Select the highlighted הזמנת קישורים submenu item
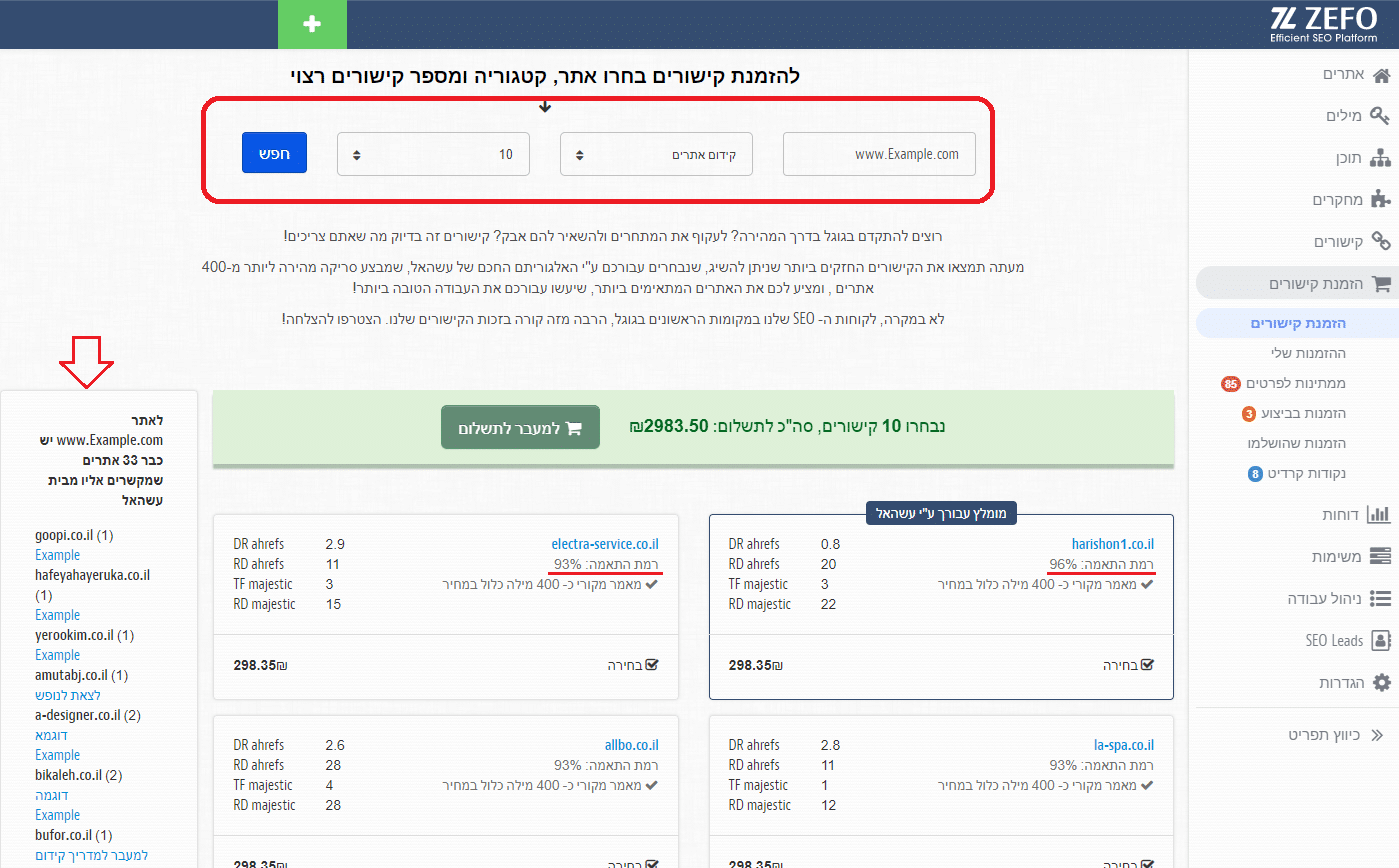This screenshot has width=1399, height=868. [1298, 323]
